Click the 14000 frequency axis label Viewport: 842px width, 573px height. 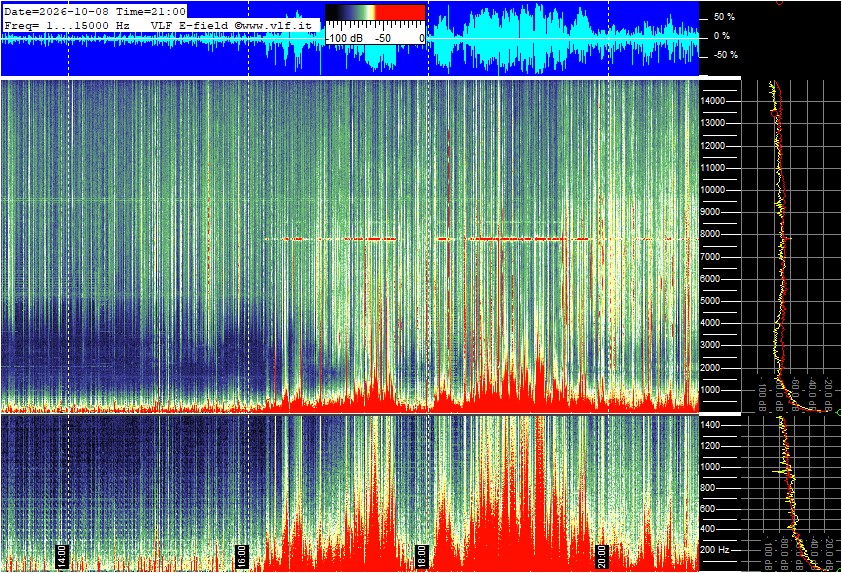713,101
